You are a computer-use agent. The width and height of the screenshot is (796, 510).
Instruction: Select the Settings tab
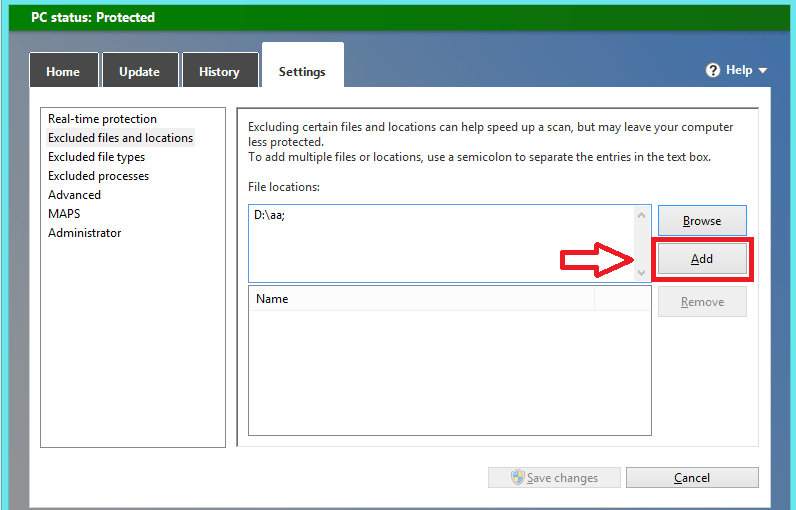[302, 72]
